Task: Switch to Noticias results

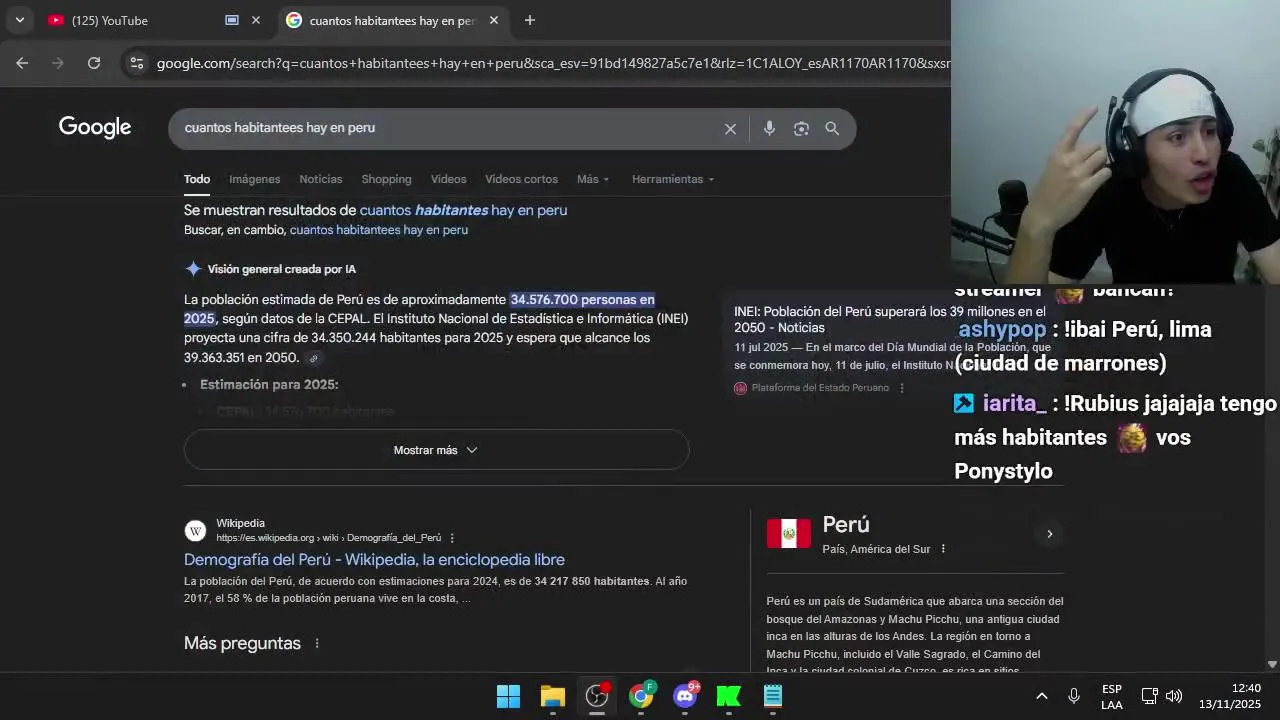Action: 321,179
